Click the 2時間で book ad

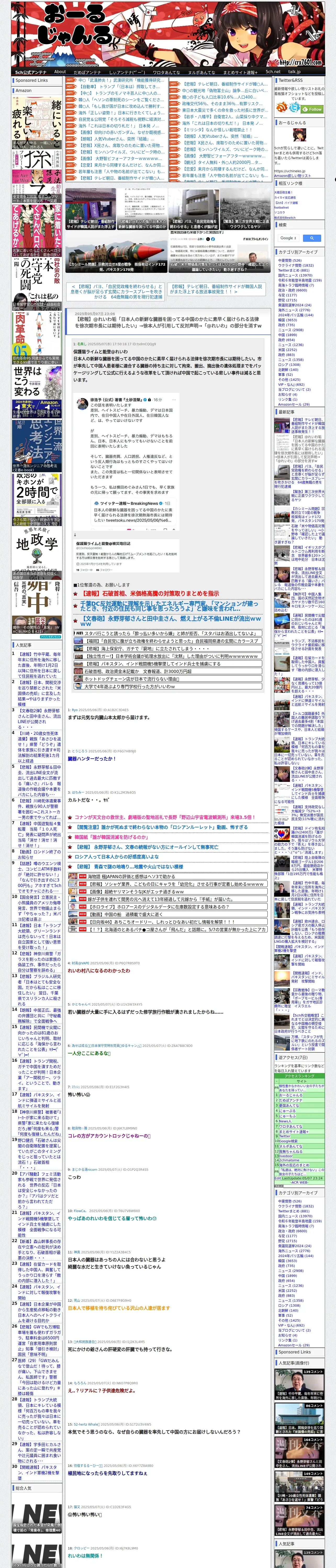(37, 499)
